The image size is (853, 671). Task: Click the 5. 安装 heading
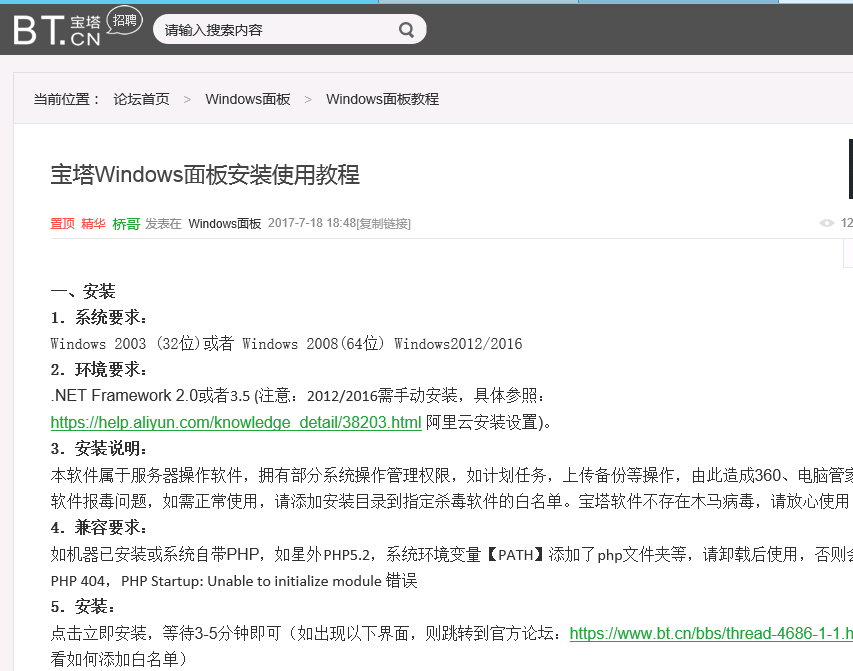[83, 606]
